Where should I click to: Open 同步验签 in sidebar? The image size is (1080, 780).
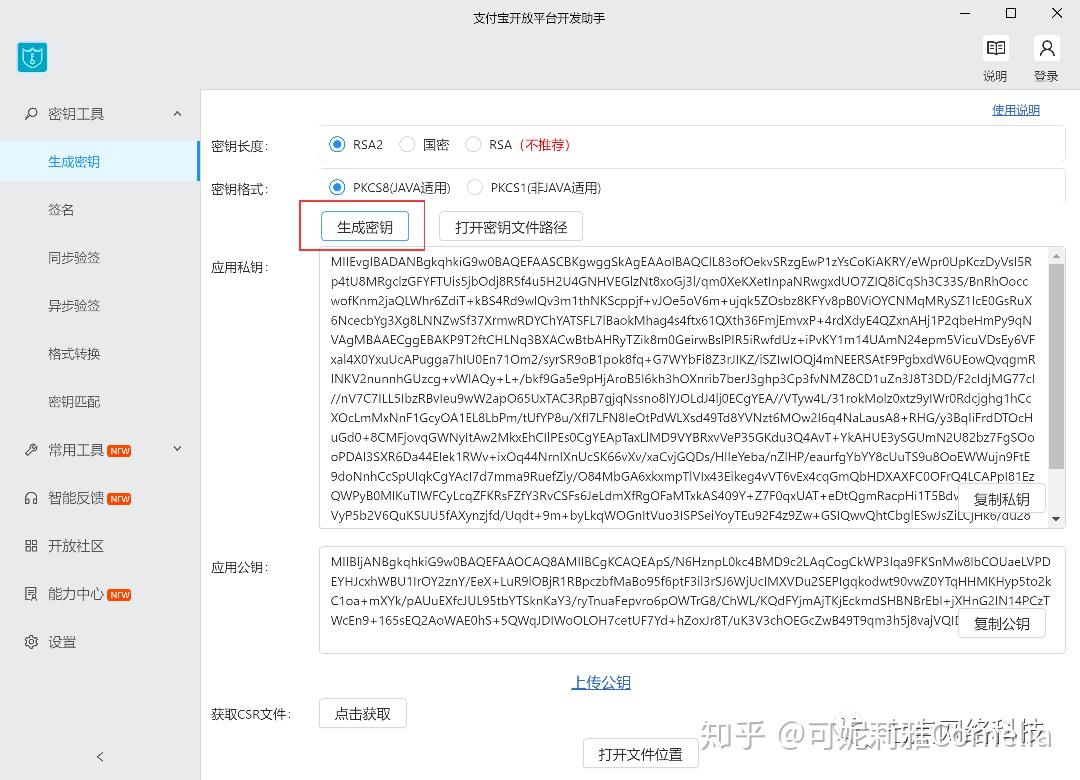point(74,258)
